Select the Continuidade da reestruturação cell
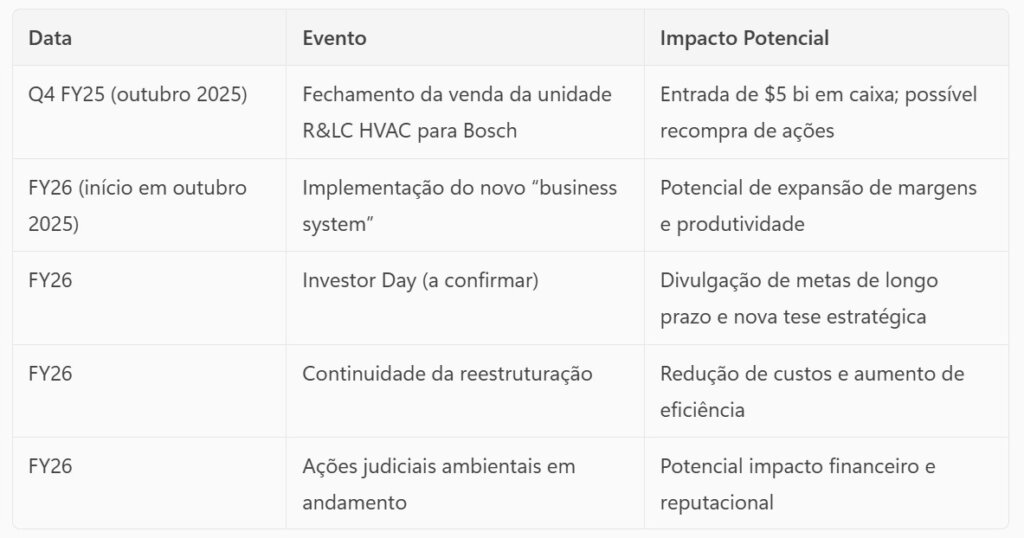Screen dimensions: 1024x538 [447, 374]
